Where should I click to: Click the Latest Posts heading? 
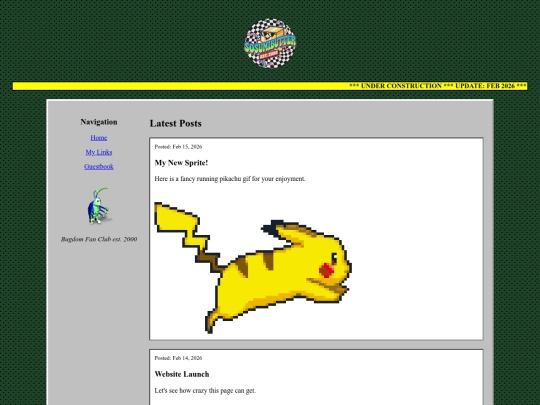pos(176,123)
